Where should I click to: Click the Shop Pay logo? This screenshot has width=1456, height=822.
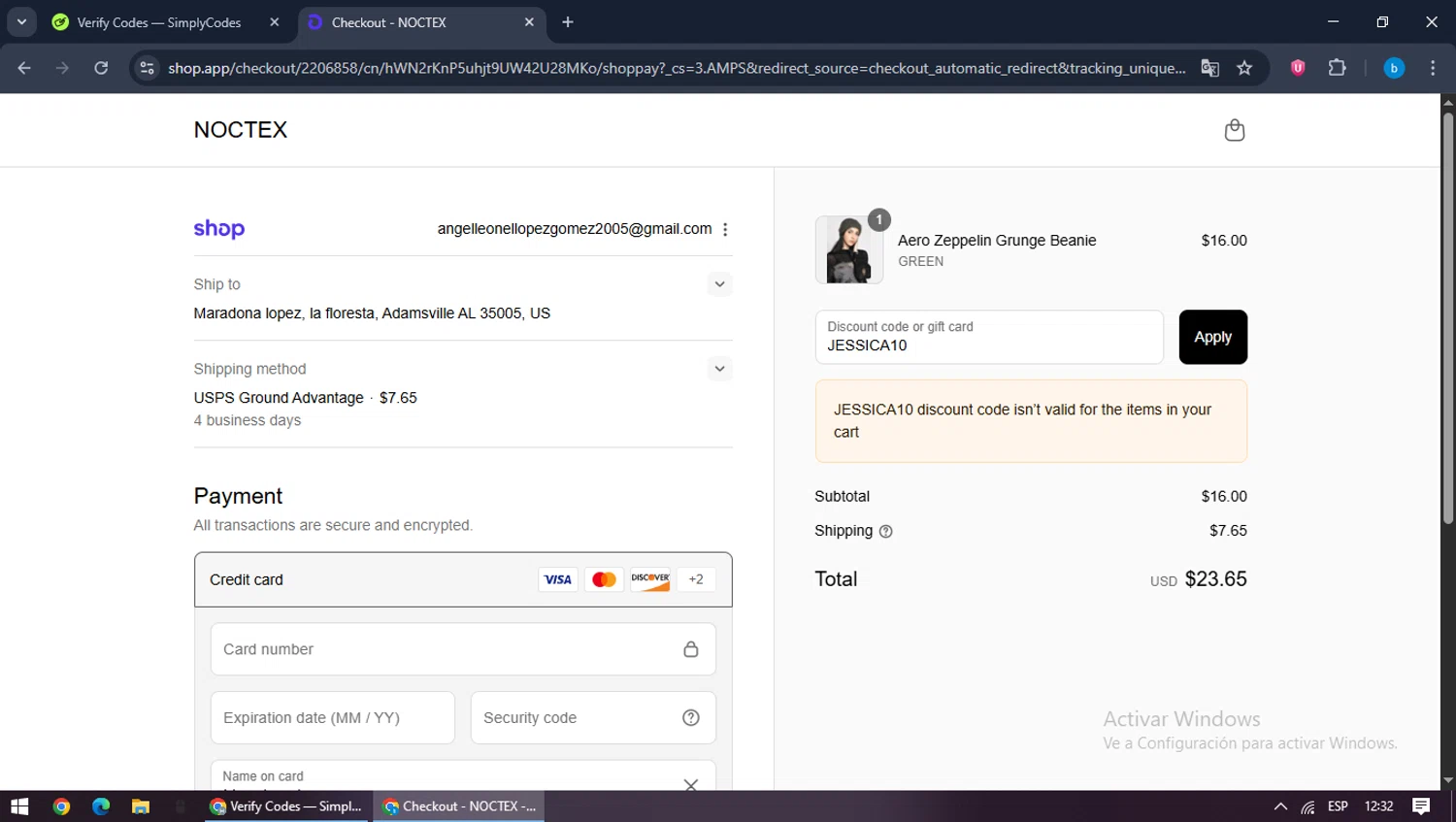[219, 229]
